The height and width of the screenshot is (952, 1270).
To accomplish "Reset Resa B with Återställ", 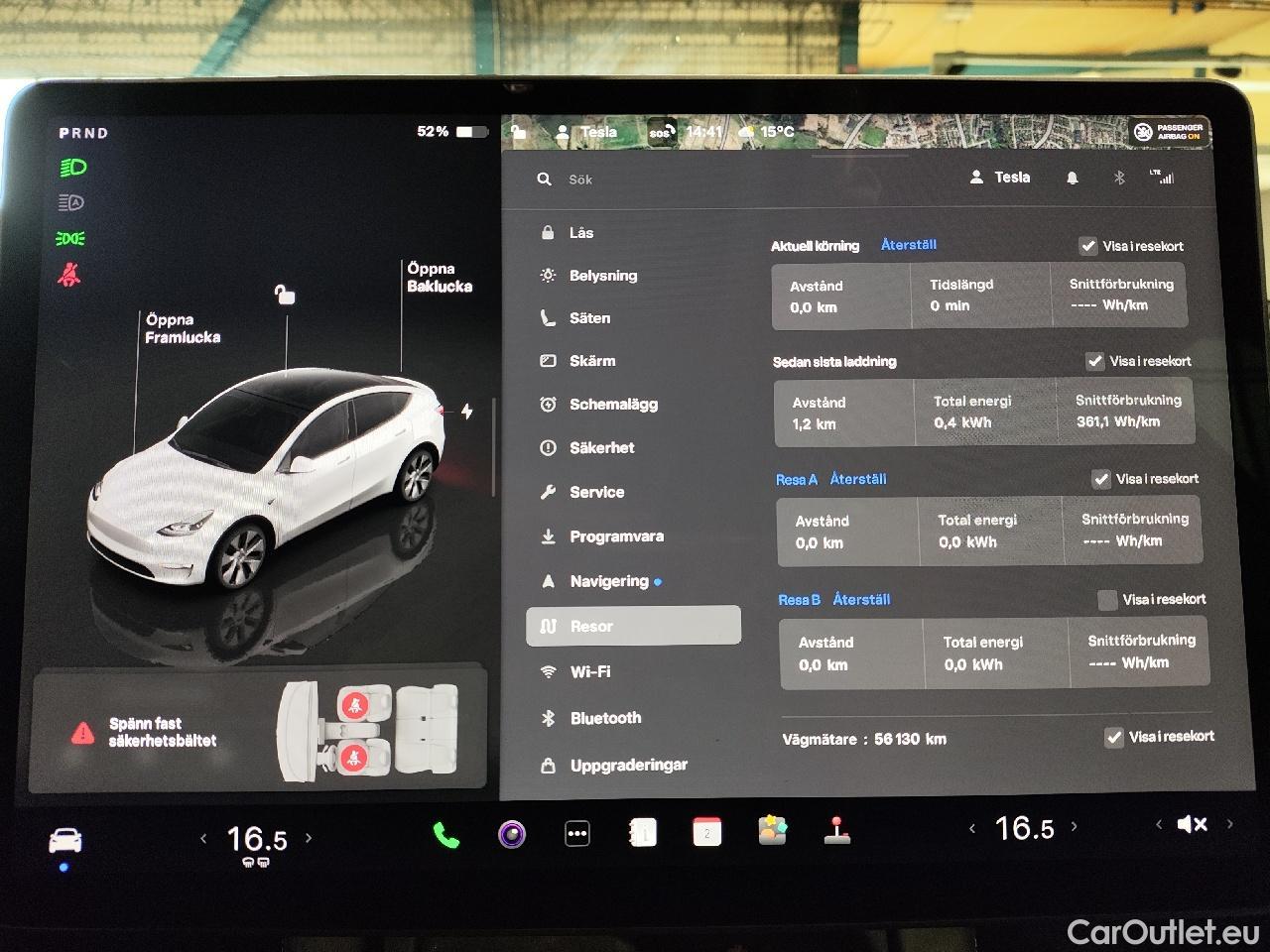I will point(861,600).
